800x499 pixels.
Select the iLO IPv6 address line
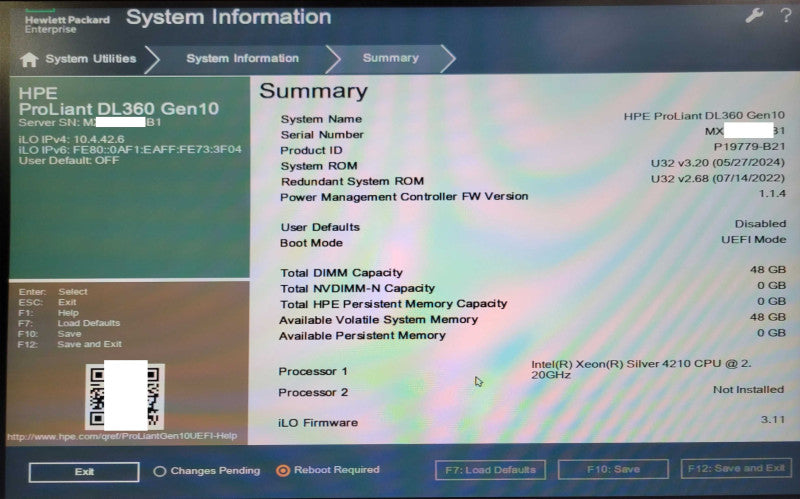tap(130, 149)
